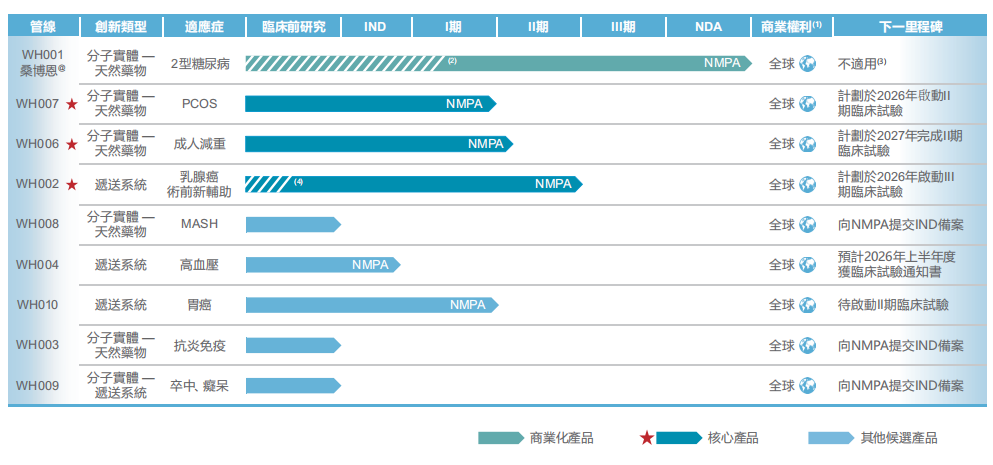Click the WH008 pipeline name

point(37,224)
